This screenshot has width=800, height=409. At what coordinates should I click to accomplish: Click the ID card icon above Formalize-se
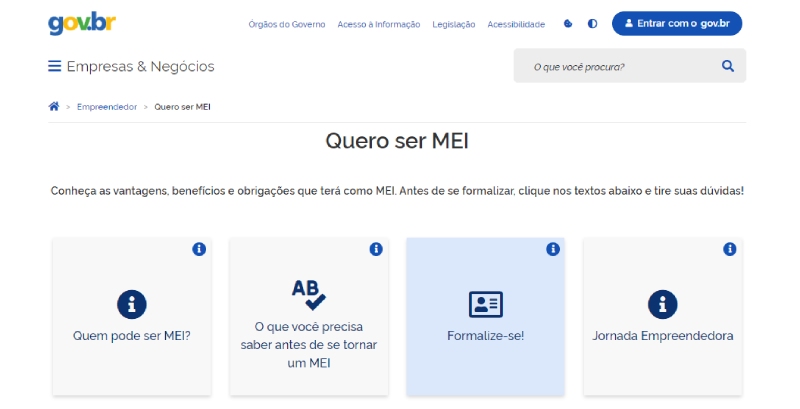click(x=486, y=304)
